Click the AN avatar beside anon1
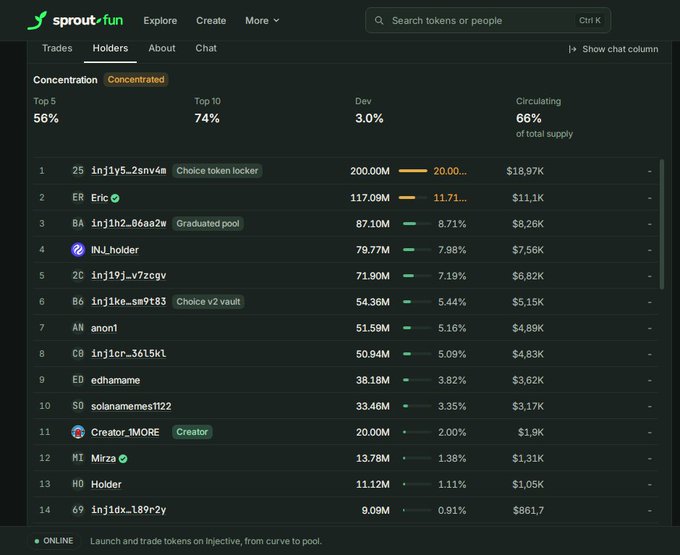The height and width of the screenshot is (555, 680). (78, 328)
